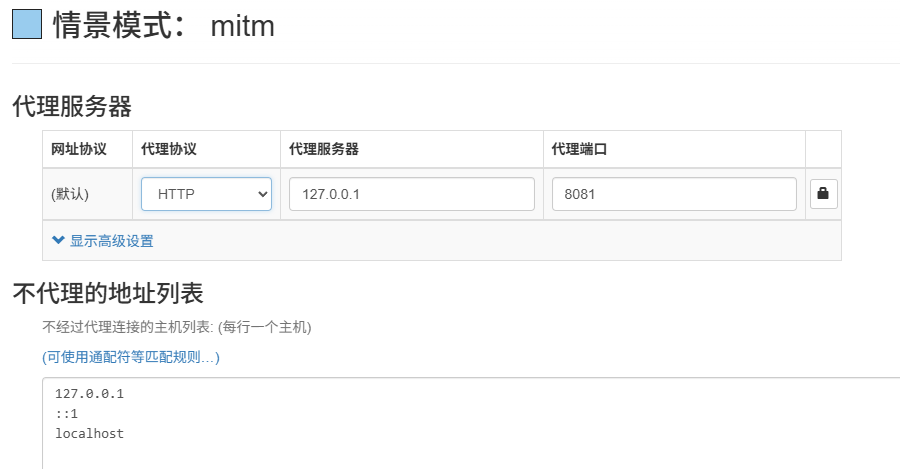Click the 网址协议 column header

(x=78, y=149)
